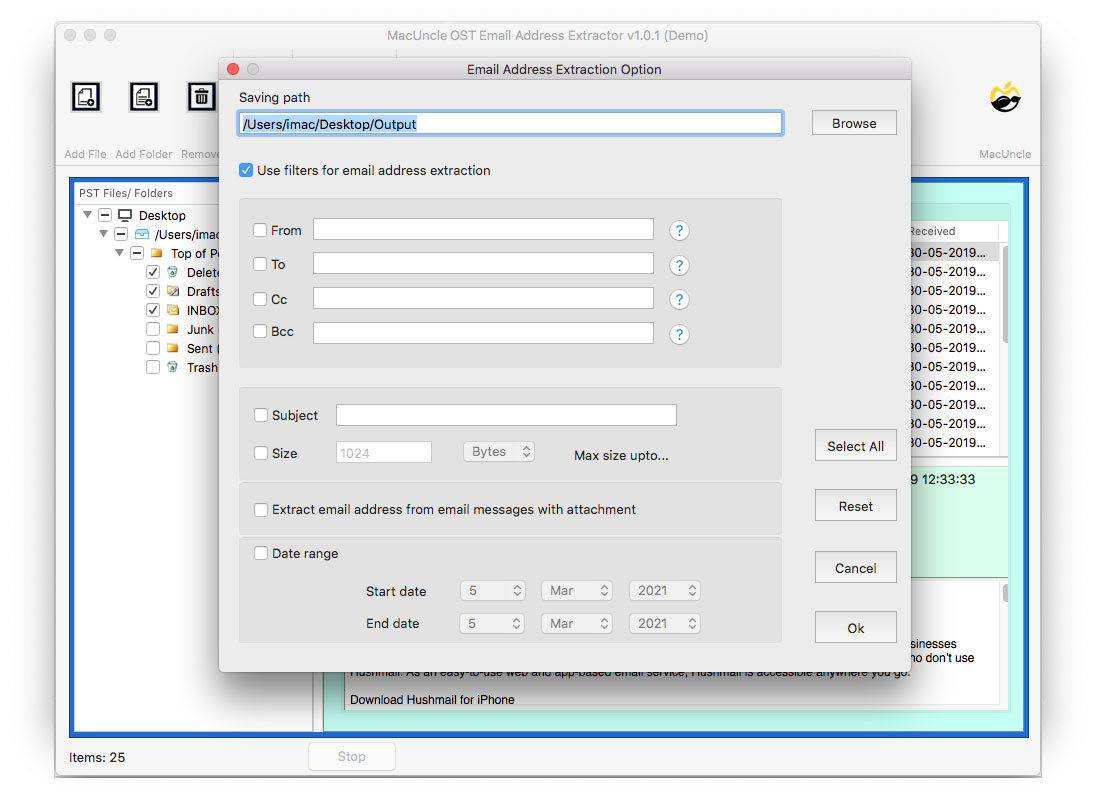Click the To filter text field
The width and height of the screenshot is (1096, 799).
coord(483,264)
